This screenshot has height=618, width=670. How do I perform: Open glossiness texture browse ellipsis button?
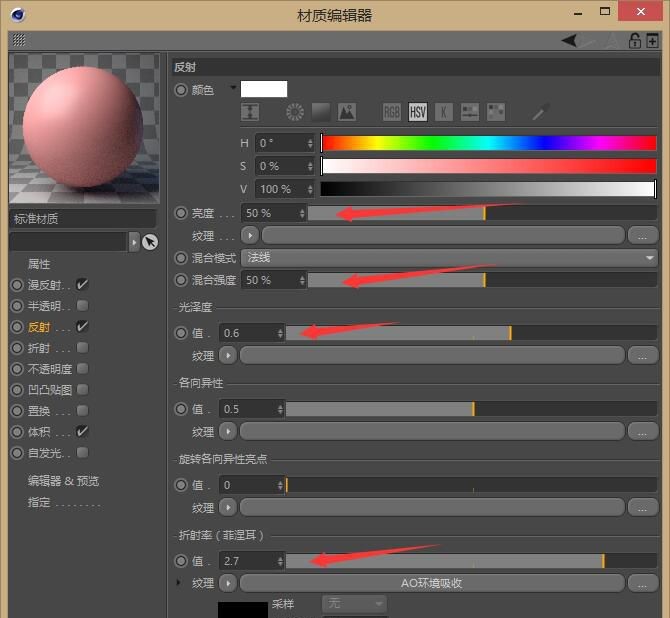642,356
